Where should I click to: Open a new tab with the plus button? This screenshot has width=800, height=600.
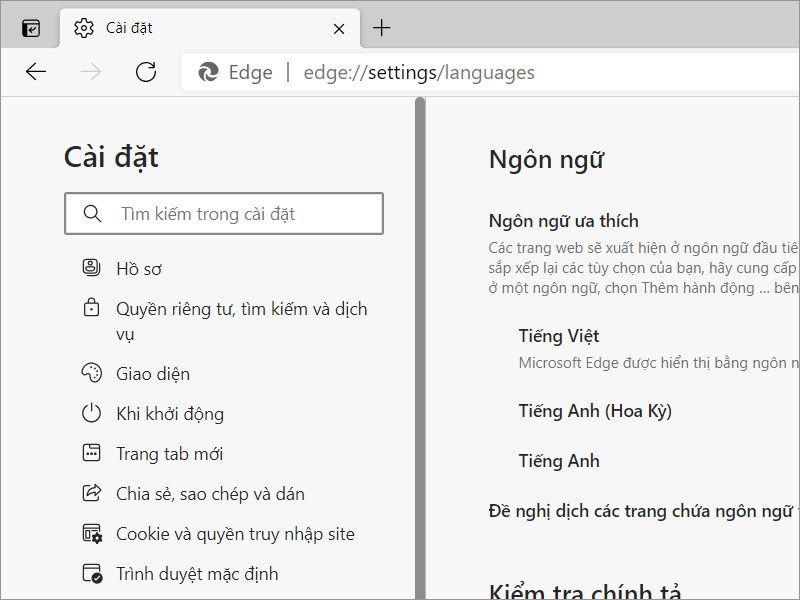pyautogui.click(x=383, y=28)
